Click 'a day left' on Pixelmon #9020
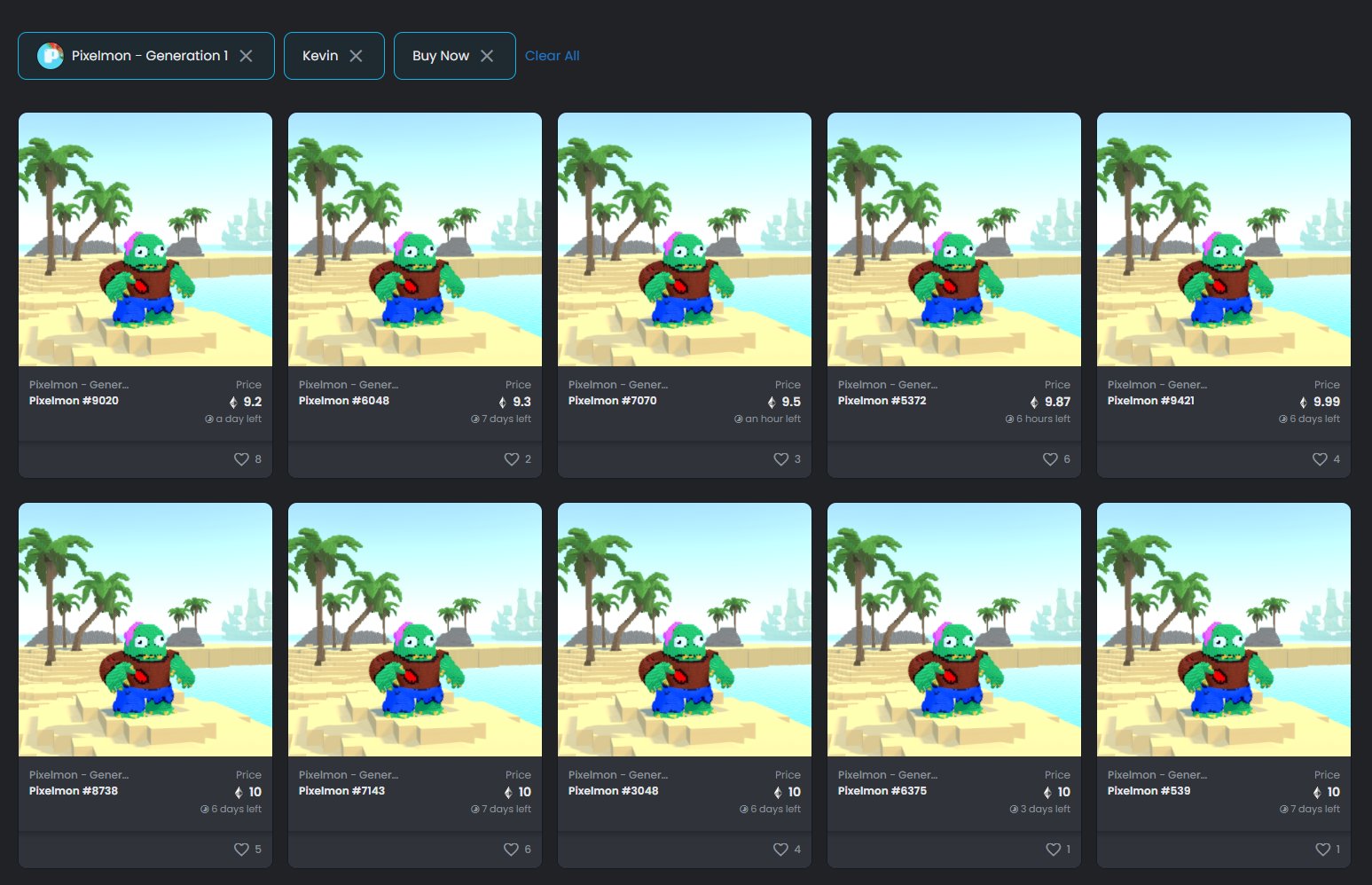The image size is (1372, 885). (x=233, y=419)
